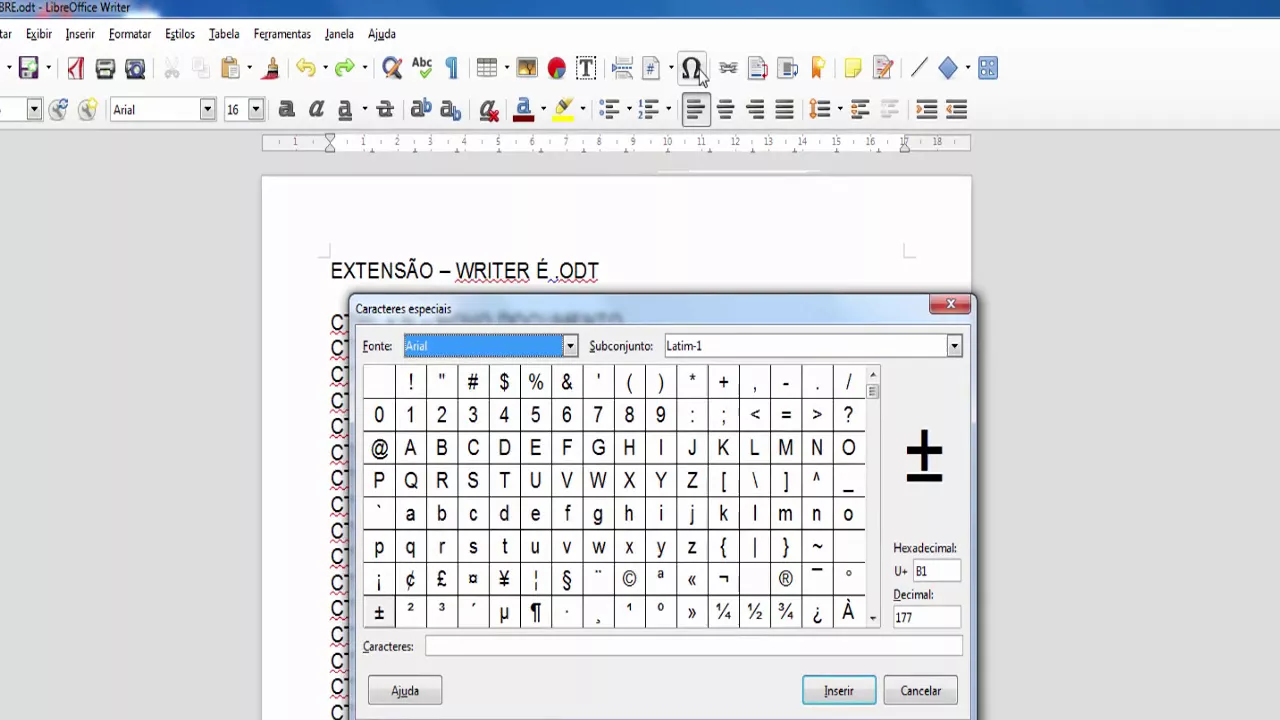This screenshot has height=720, width=1280.
Task: Click the Insert Page Break icon
Action: tap(622, 68)
